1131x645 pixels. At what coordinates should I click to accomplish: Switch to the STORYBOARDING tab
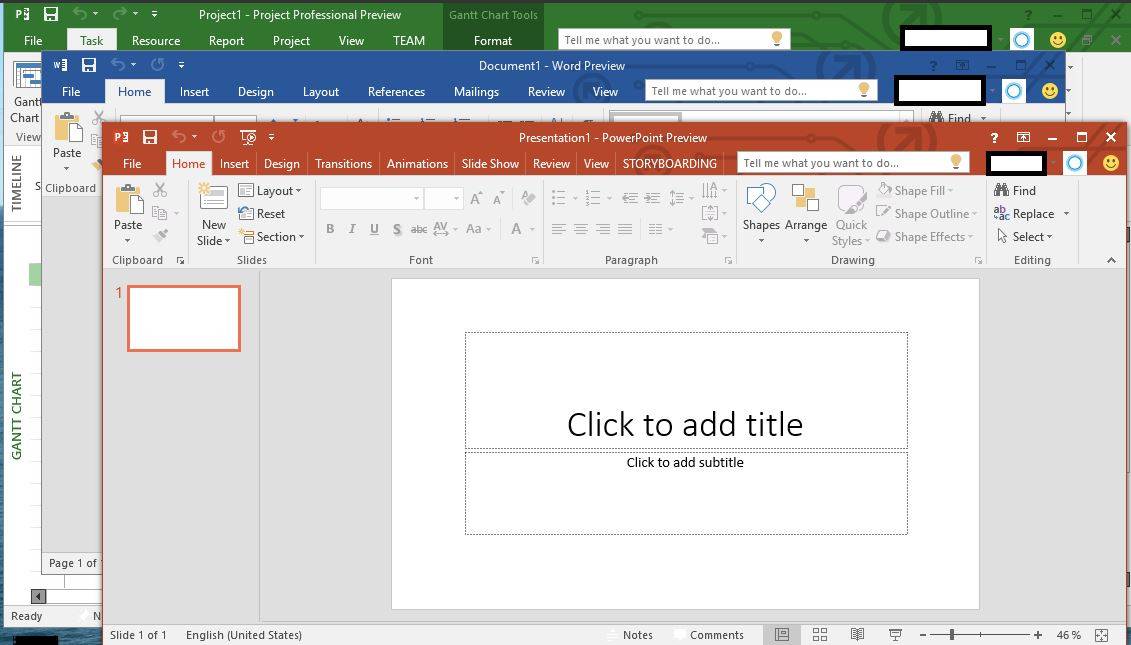pyautogui.click(x=669, y=164)
